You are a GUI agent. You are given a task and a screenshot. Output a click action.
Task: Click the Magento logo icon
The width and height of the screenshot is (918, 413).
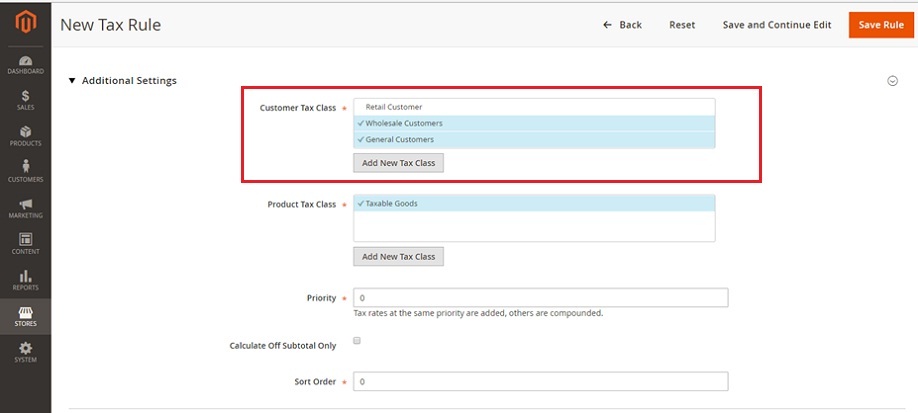pos(26,23)
